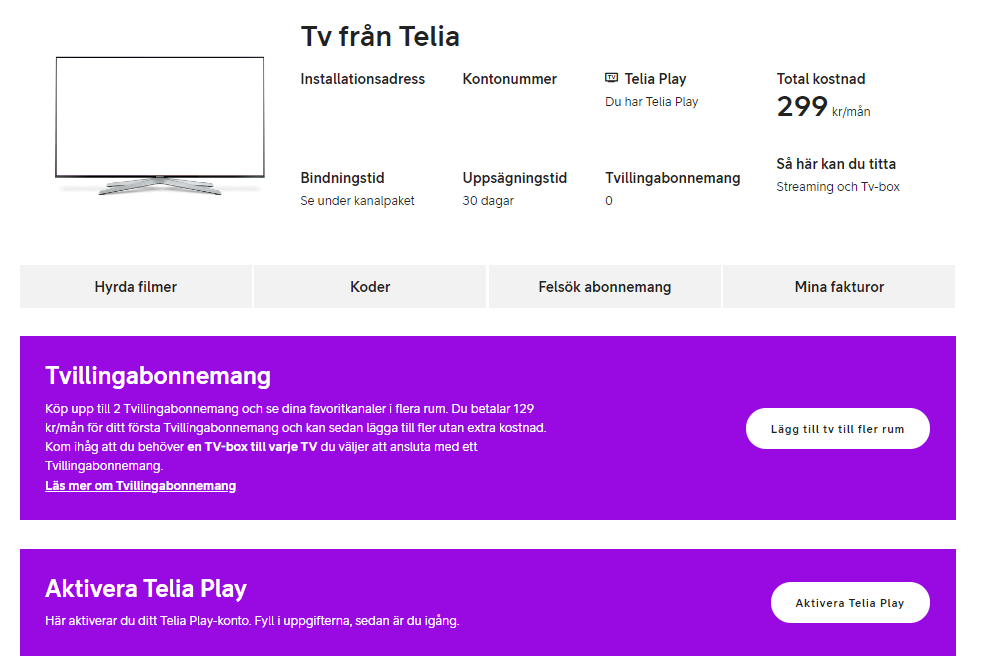View the Mina fakturor tab
The width and height of the screenshot is (996, 669).
pyautogui.click(x=838, y=286)
